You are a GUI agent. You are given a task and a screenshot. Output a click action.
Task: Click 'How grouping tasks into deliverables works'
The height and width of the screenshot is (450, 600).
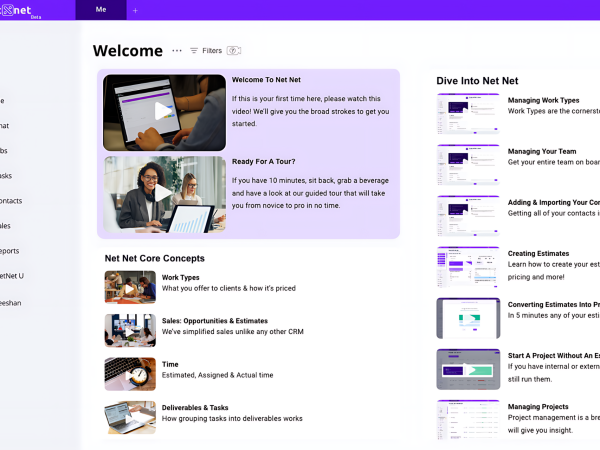[x=232, y=419]
